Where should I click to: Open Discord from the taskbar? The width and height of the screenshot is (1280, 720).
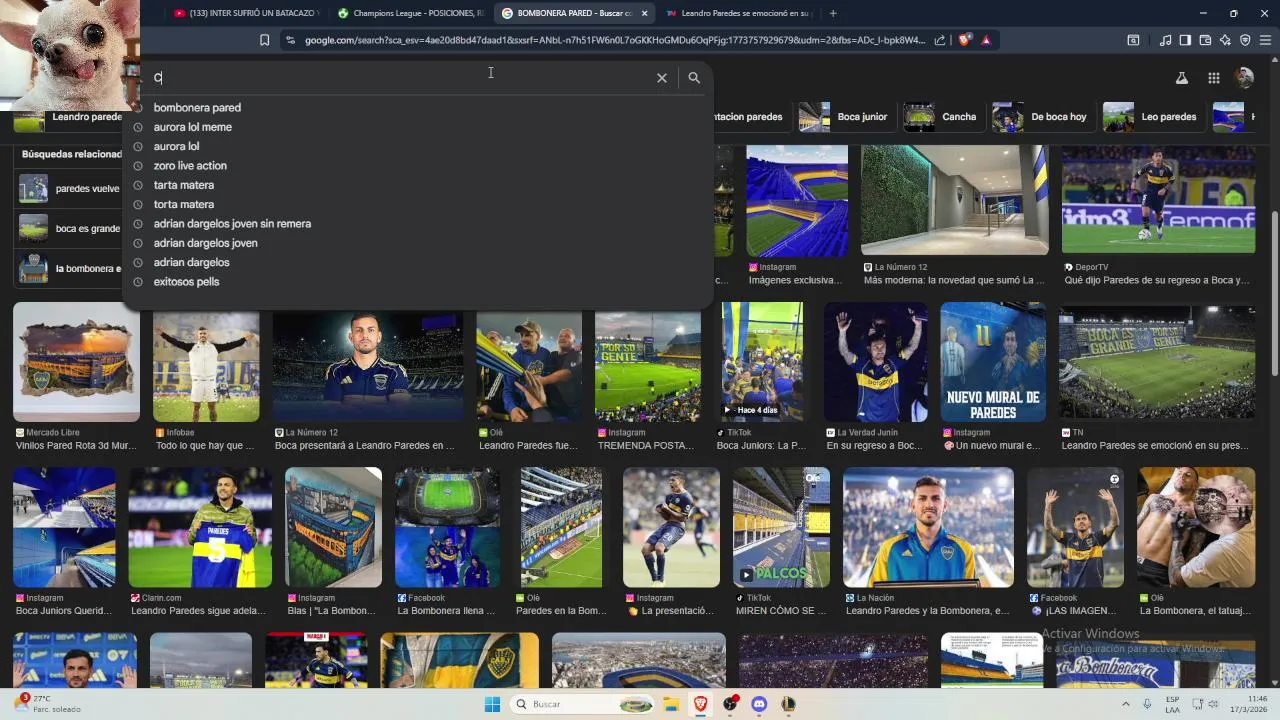point(759,704)
